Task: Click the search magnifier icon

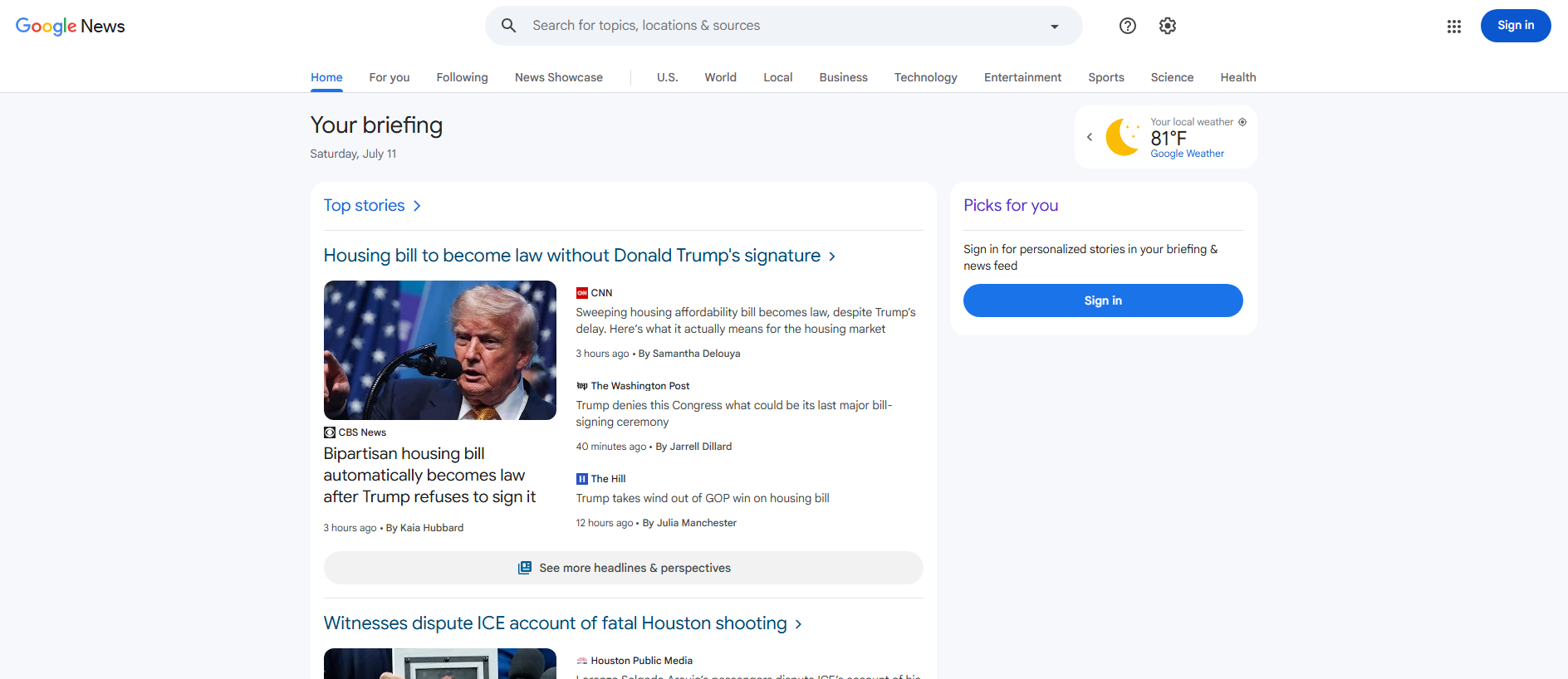Action: point(509,26)
